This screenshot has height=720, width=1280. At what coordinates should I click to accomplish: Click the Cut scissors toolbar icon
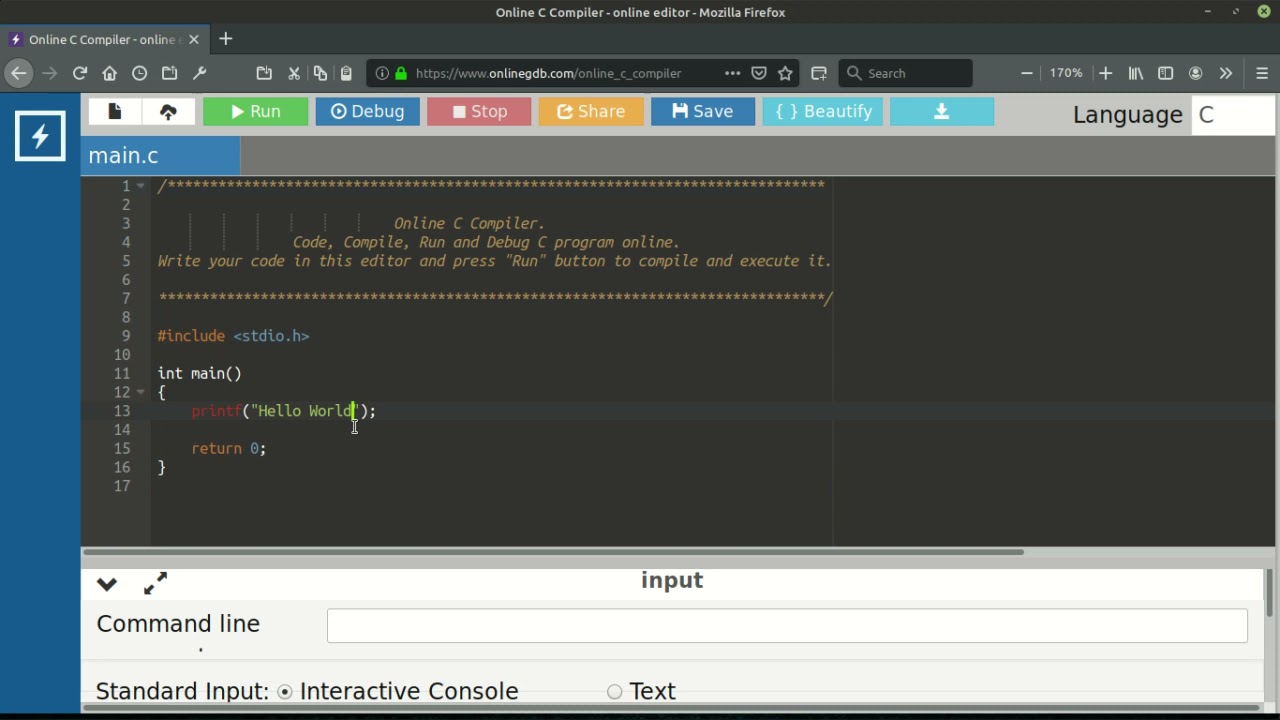(x=294, y=73)
